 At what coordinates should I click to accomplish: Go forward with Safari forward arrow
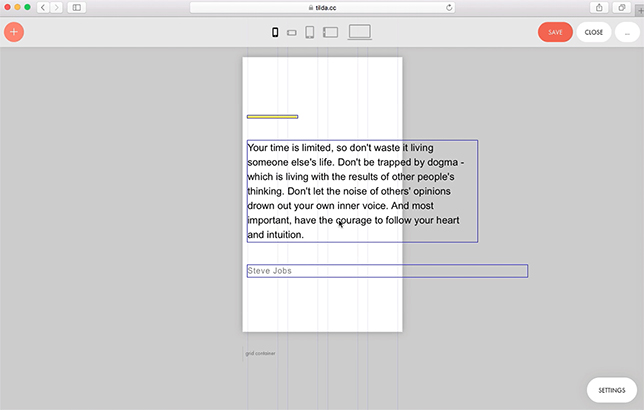56,7
